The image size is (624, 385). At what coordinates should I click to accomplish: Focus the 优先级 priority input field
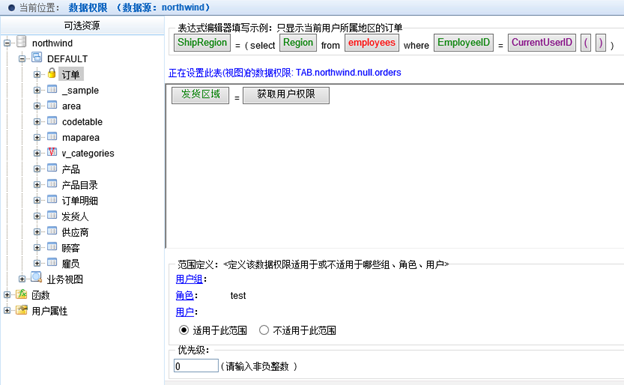pos(196,366)
